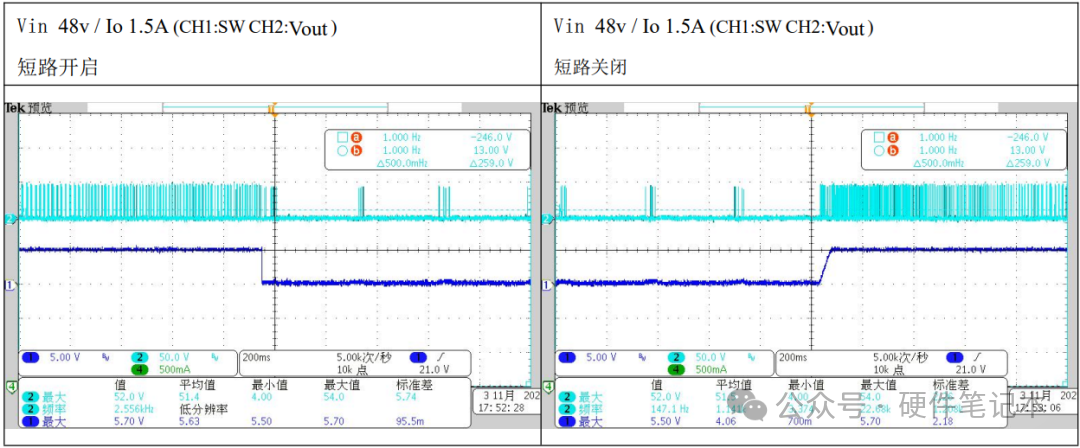Click the orange trigger position marker atop the 短路开启 graticule
The height and width of the screenshot is (448, 1080).
[273, 109]
